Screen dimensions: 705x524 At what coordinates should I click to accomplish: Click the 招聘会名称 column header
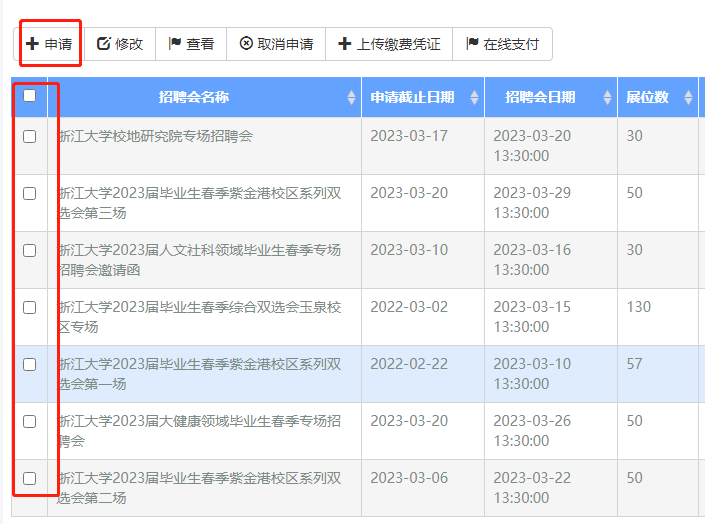coord(194,97)
